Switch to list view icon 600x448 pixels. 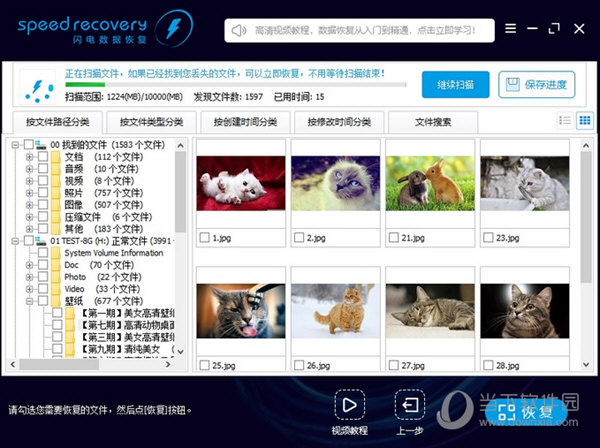tap(564, 121)
